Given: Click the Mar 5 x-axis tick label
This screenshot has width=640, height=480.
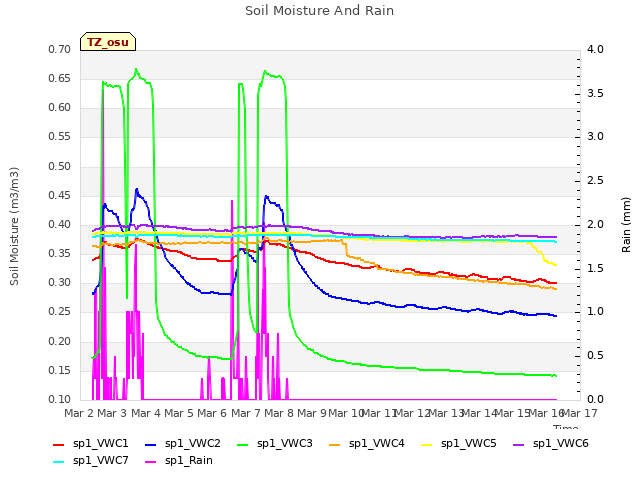Looking at the screenshot, I should click(x=179, y=413).
